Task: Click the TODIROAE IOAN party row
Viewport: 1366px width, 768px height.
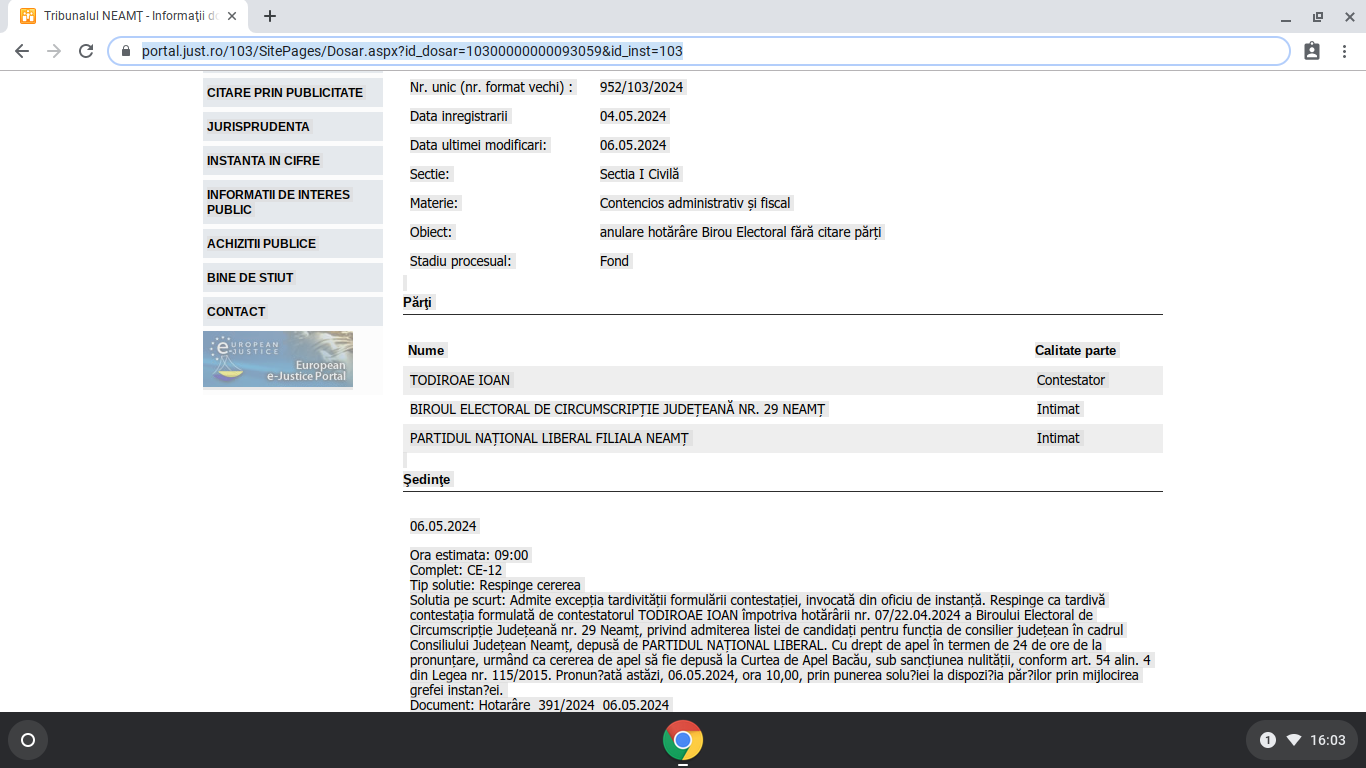Action: (783, 380)
